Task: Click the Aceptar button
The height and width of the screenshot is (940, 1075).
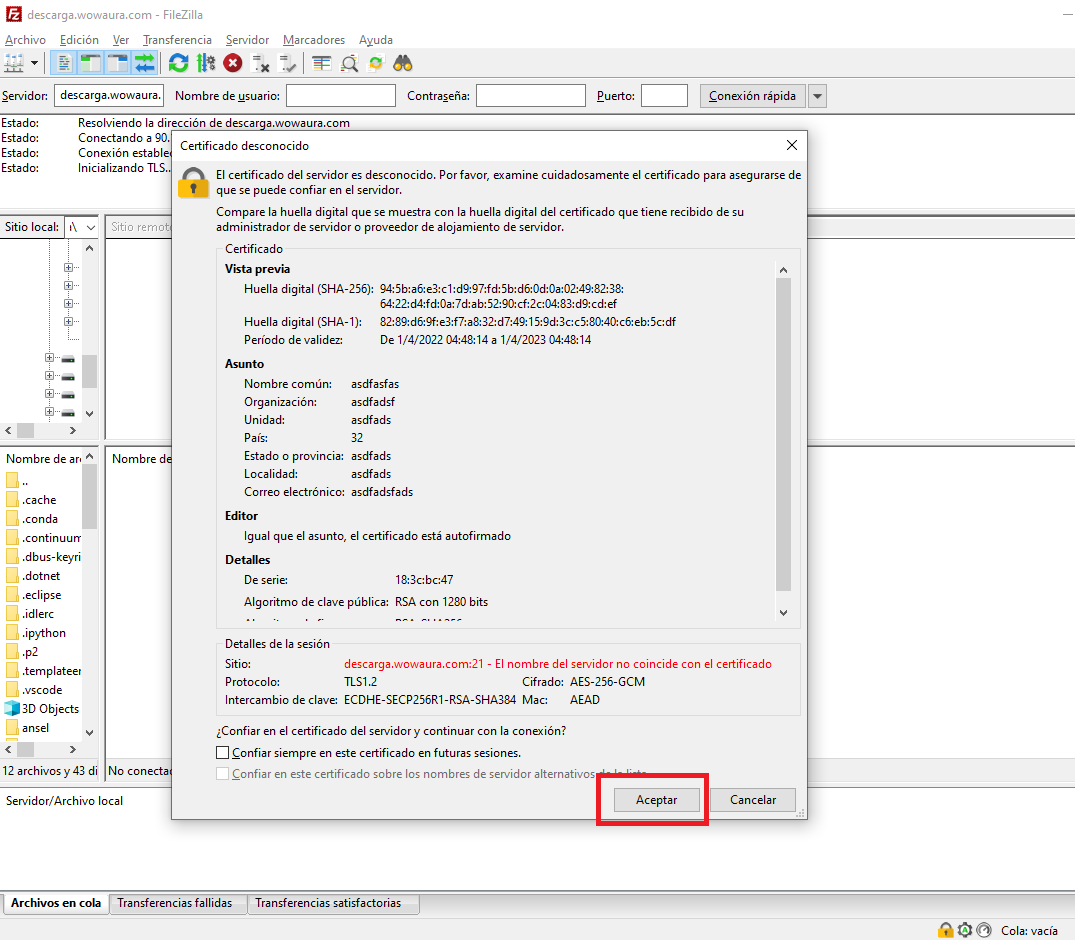Action: click(656, 799)
